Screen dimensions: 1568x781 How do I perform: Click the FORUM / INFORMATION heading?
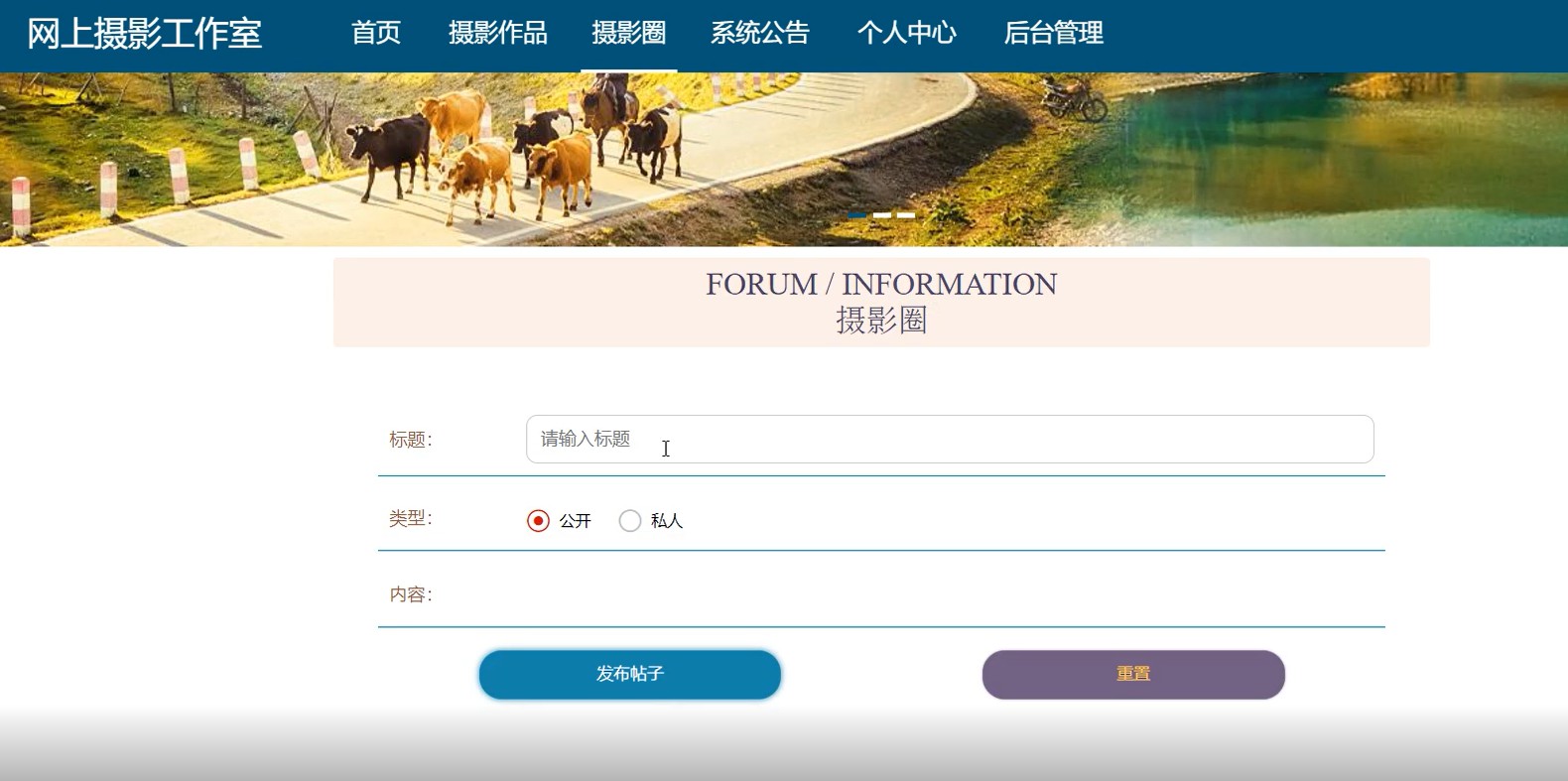click(x=881, y=284)
